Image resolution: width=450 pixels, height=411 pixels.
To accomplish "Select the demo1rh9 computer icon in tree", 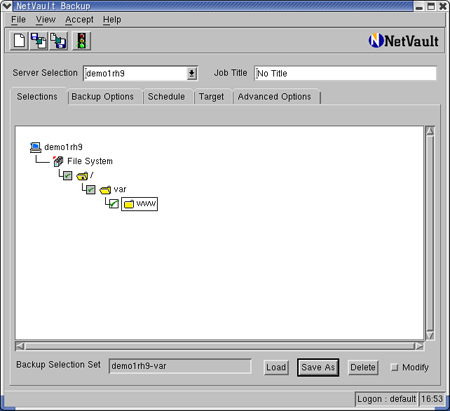I will pos(35,147).
